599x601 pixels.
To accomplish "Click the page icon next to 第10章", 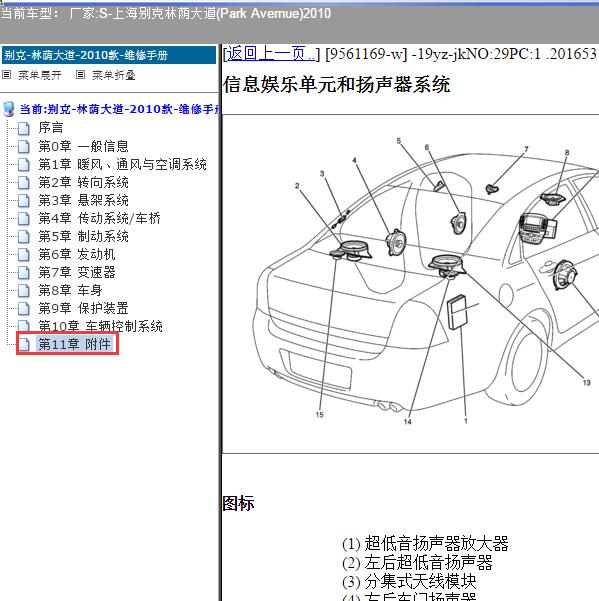I will tap(24, 326).
